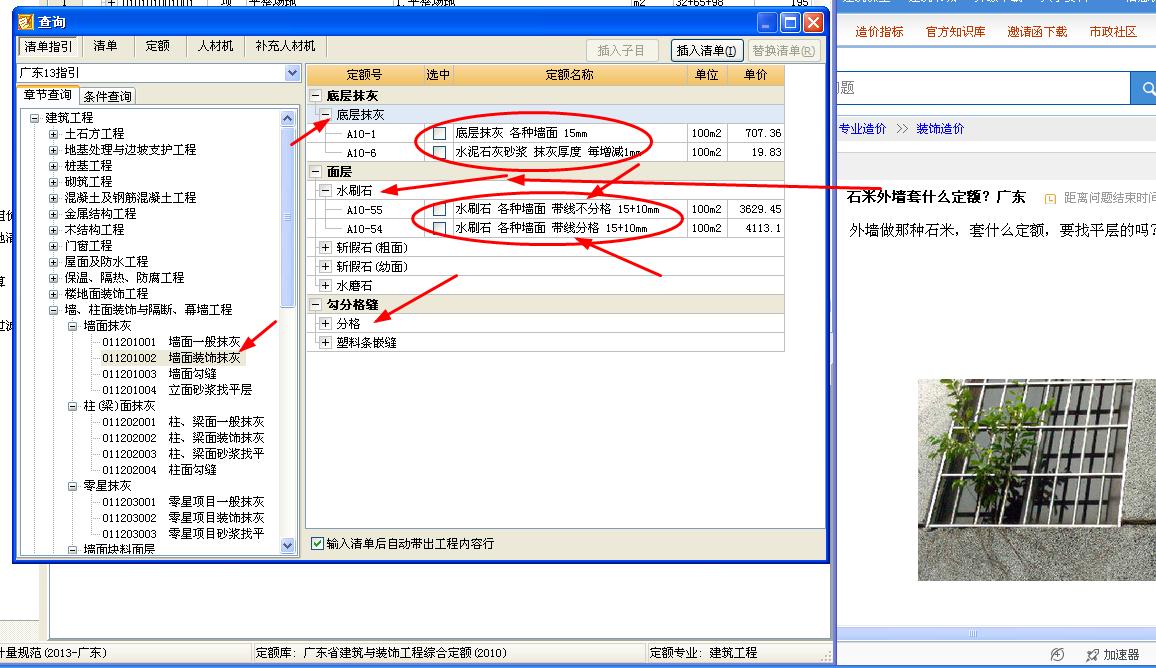Open the 邀请函下载 link
This screenshot has width=1156, height=668.
pos(1037,32)
